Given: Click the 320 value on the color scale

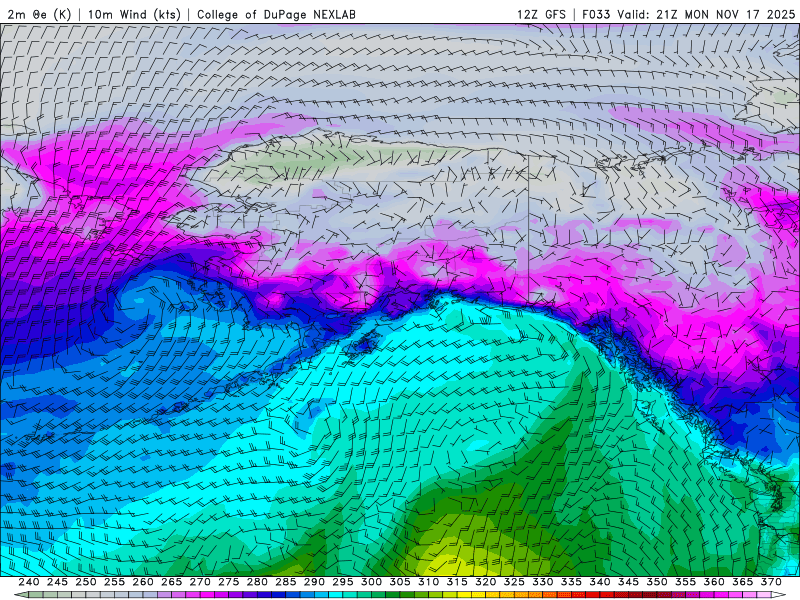Looking at the screenshot, I should tap(486, 582).
